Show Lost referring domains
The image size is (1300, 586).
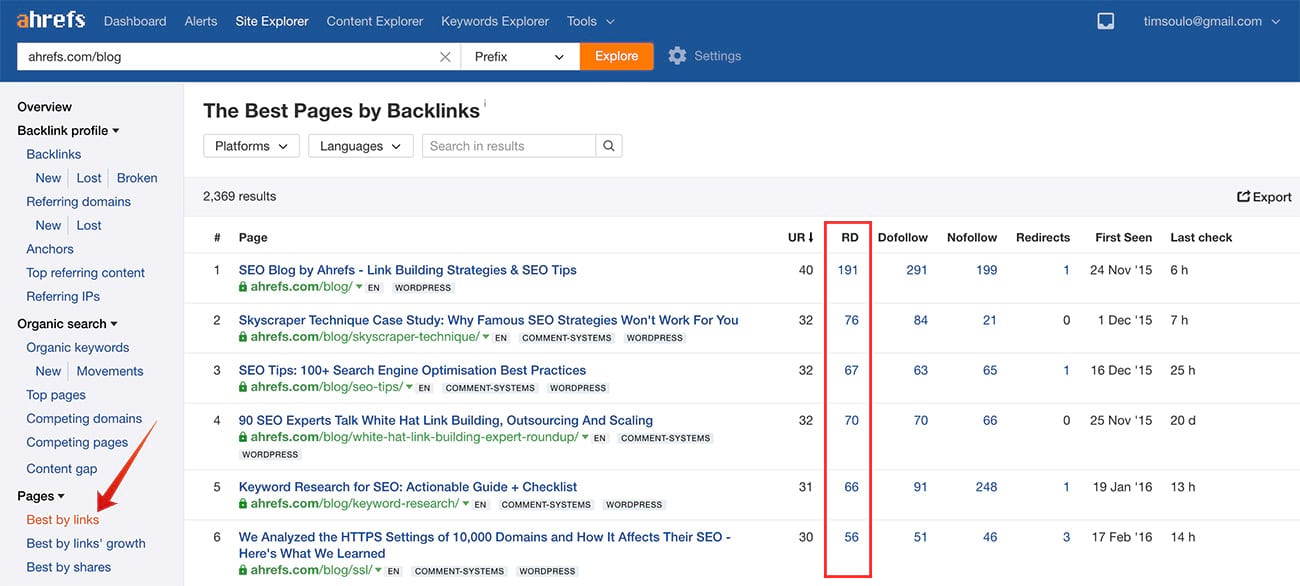click(89, 225)
